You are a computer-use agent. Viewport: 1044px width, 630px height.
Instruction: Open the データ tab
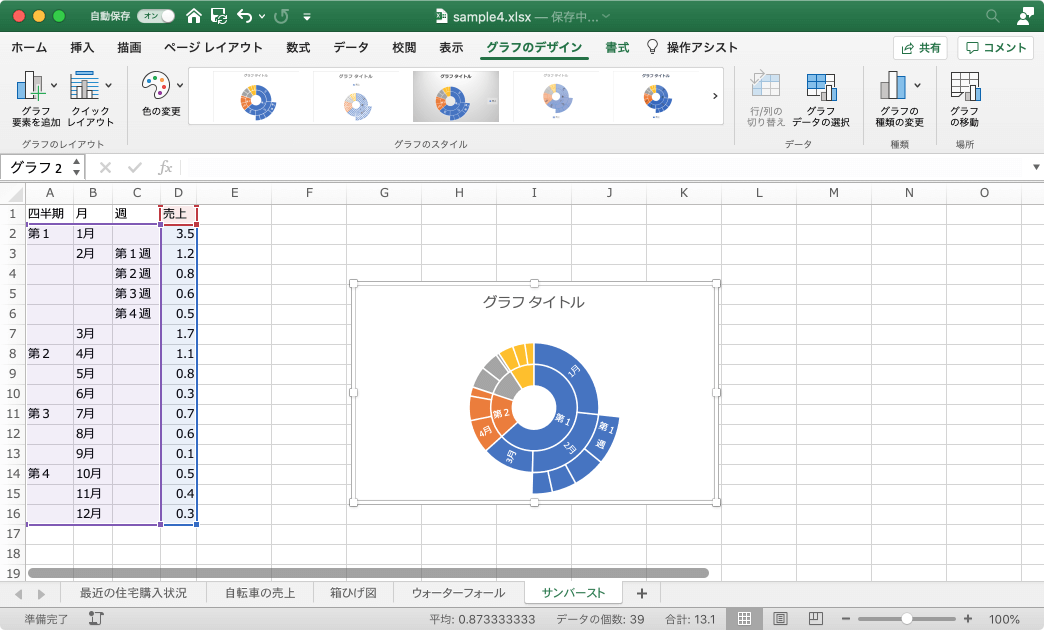(x=351, y=47)
